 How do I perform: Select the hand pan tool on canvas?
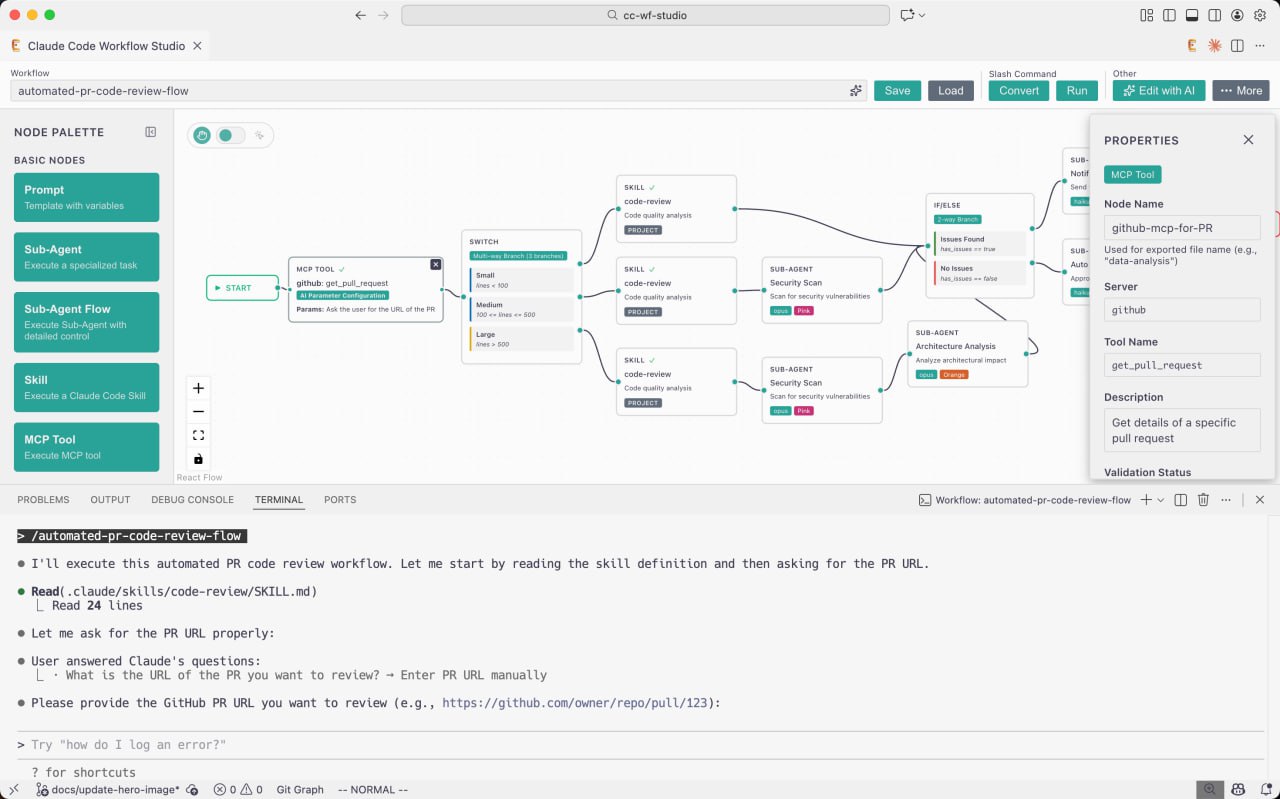click(x=202, y=135)
